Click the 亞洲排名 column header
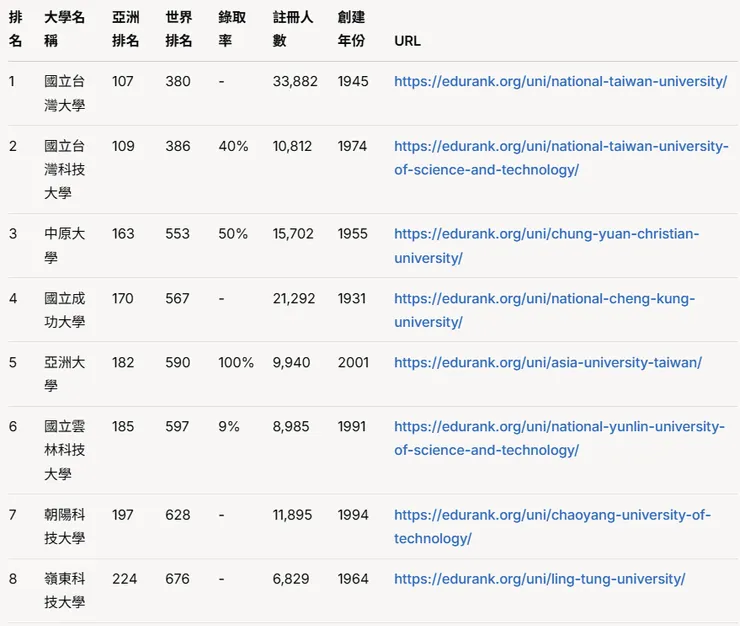 [x=126, y=29]
